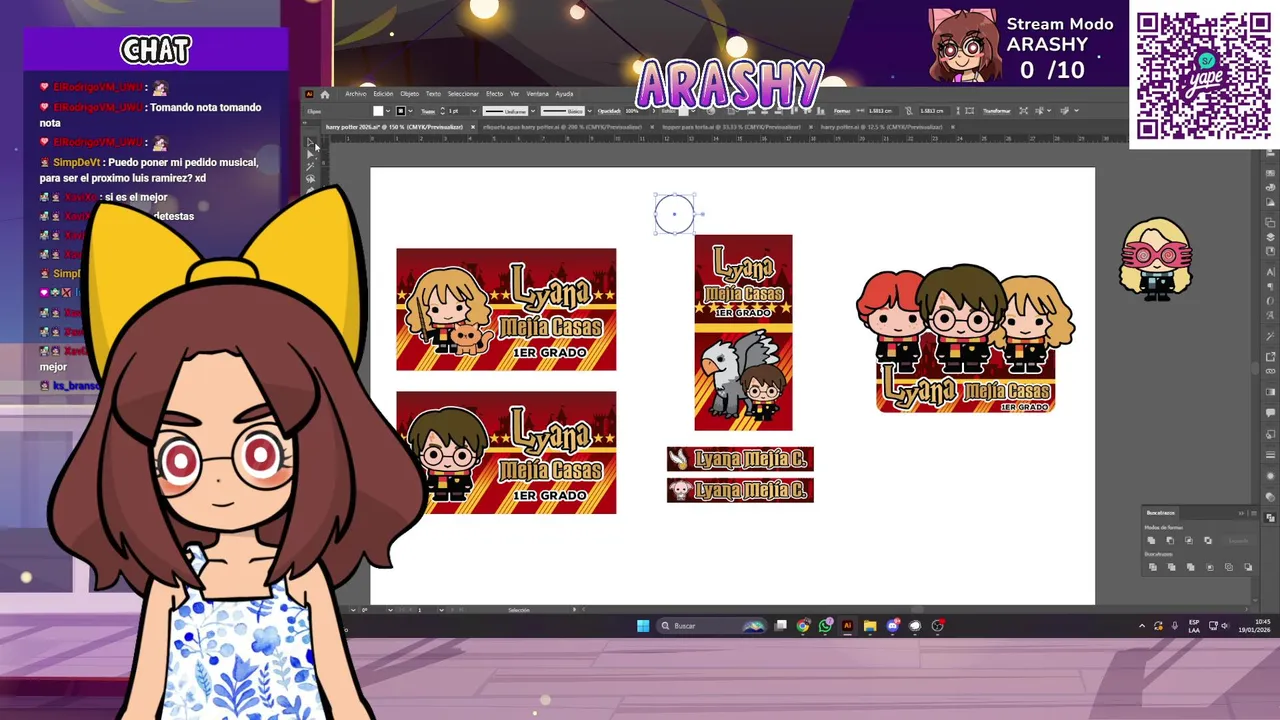Image resolution: width=1280 pixels, height=720 pixels.
Task: Open File Explorer from the taskbar
Action: [870, 626]
